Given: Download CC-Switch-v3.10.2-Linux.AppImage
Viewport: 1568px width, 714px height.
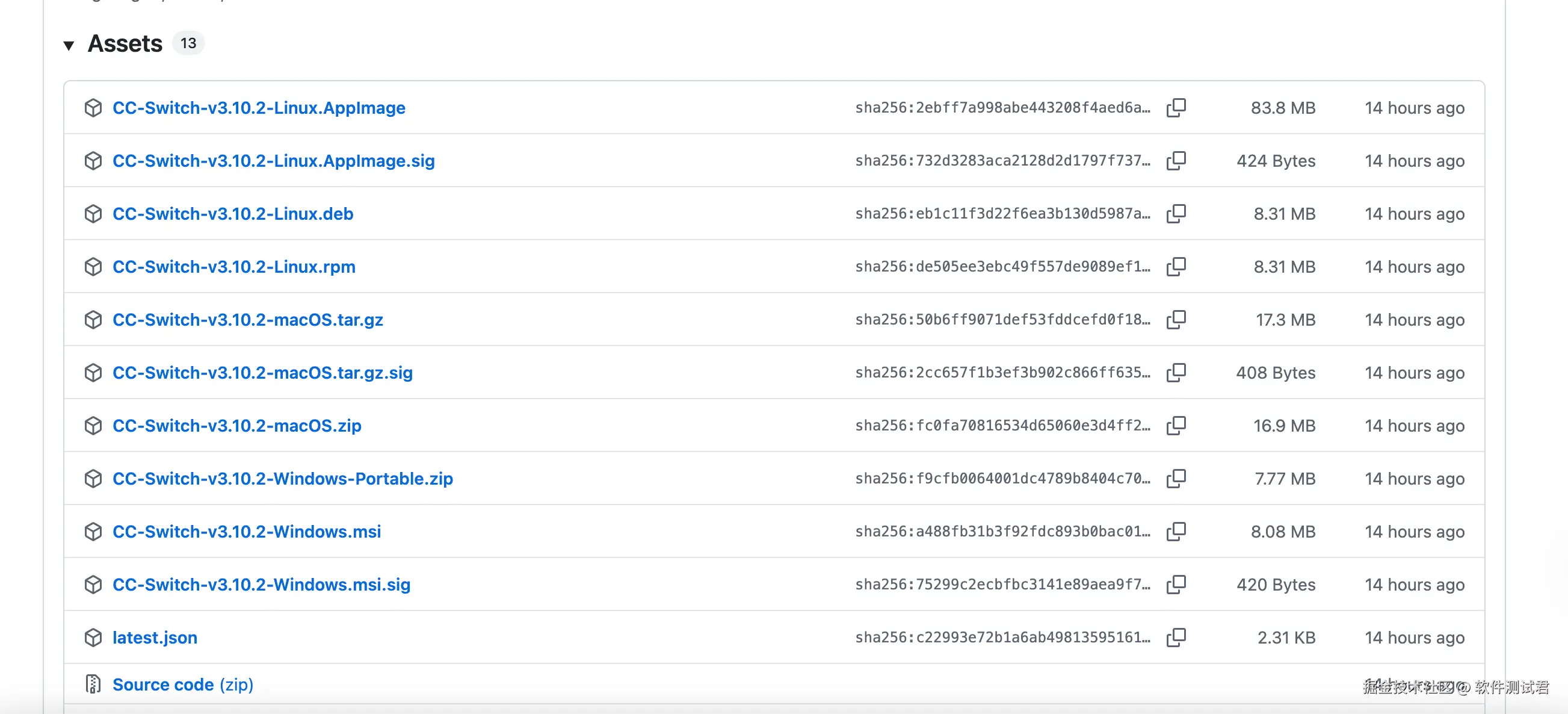Looking at the screenshot, I should [259, 108].
